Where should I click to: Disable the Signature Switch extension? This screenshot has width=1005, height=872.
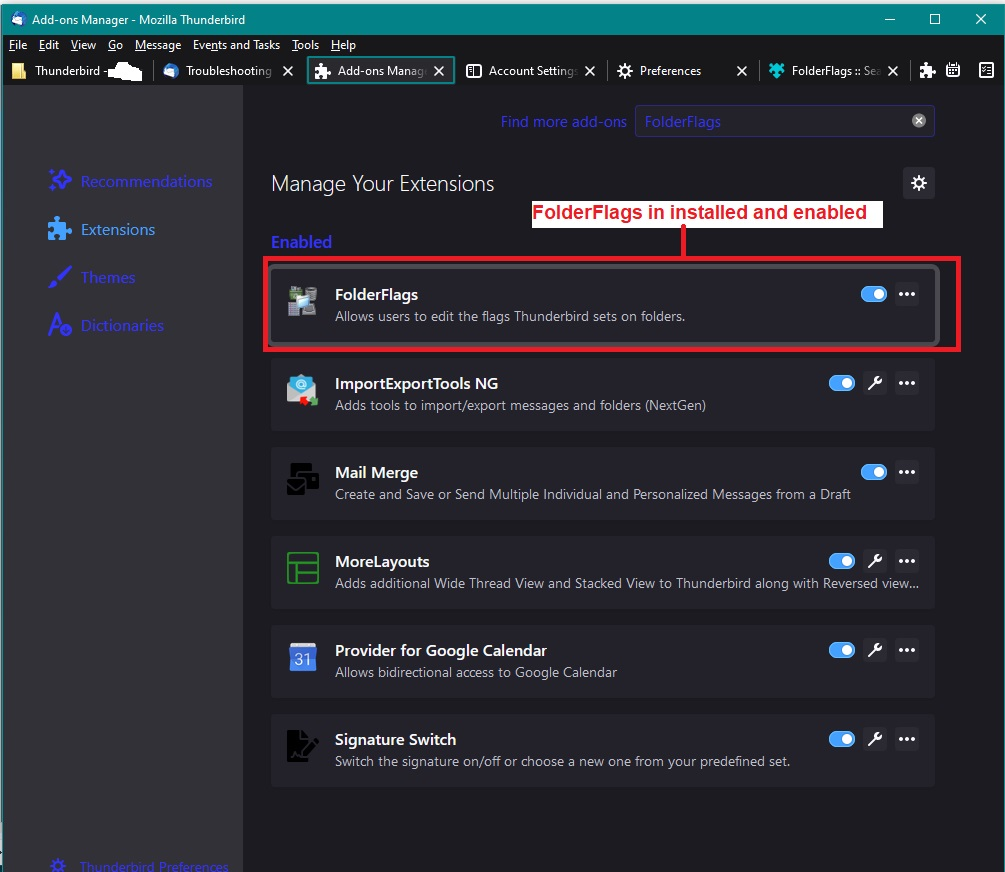(x=841, y=739)
